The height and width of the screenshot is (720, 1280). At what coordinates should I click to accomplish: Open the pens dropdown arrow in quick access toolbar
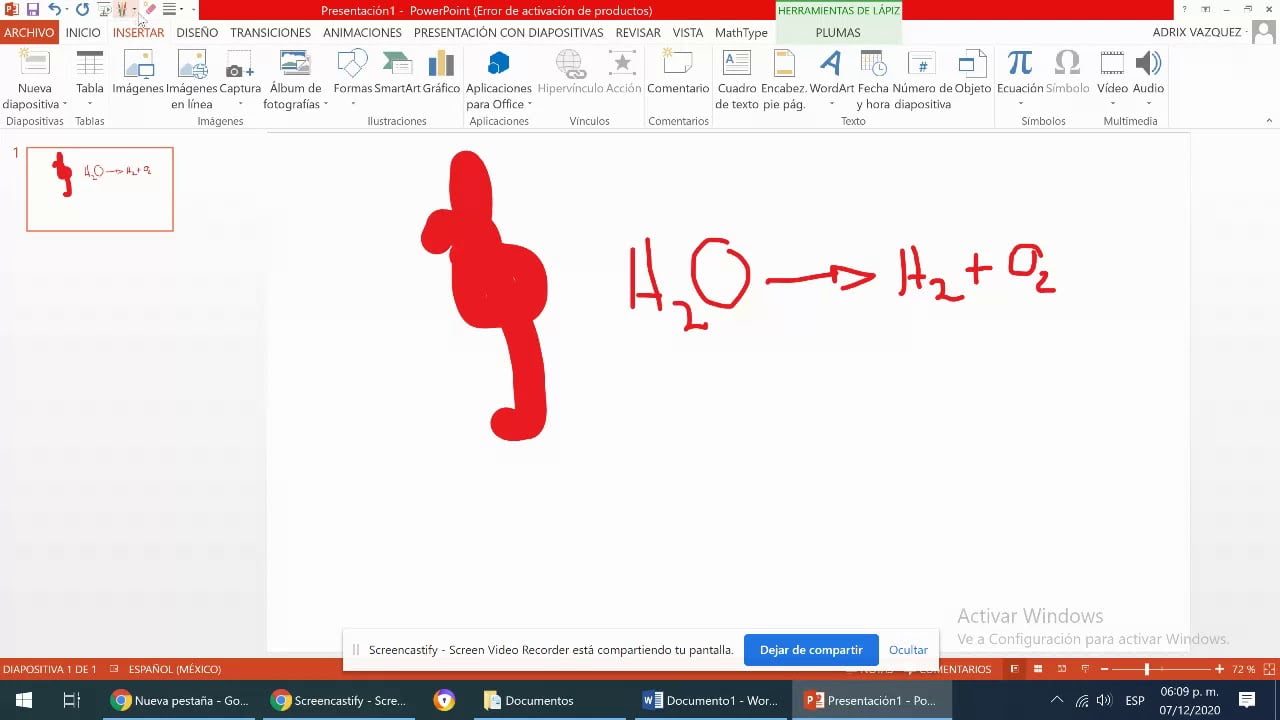pyautogui.click(x=134, y=10)
